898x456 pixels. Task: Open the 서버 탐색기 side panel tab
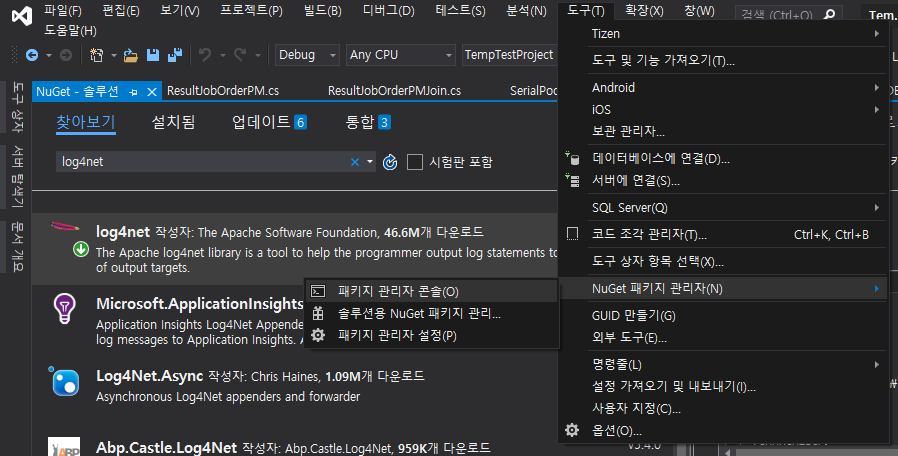18,176
